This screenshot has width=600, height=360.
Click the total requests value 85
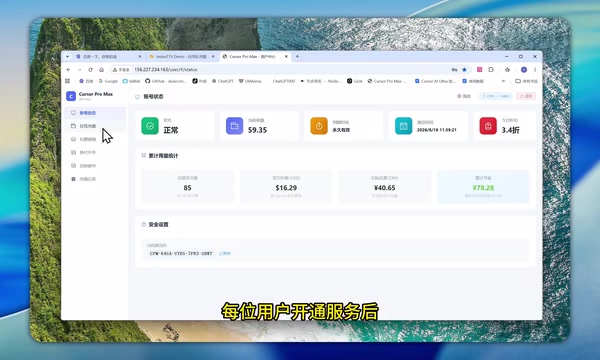pyautogui.click(x=187, y=188)
